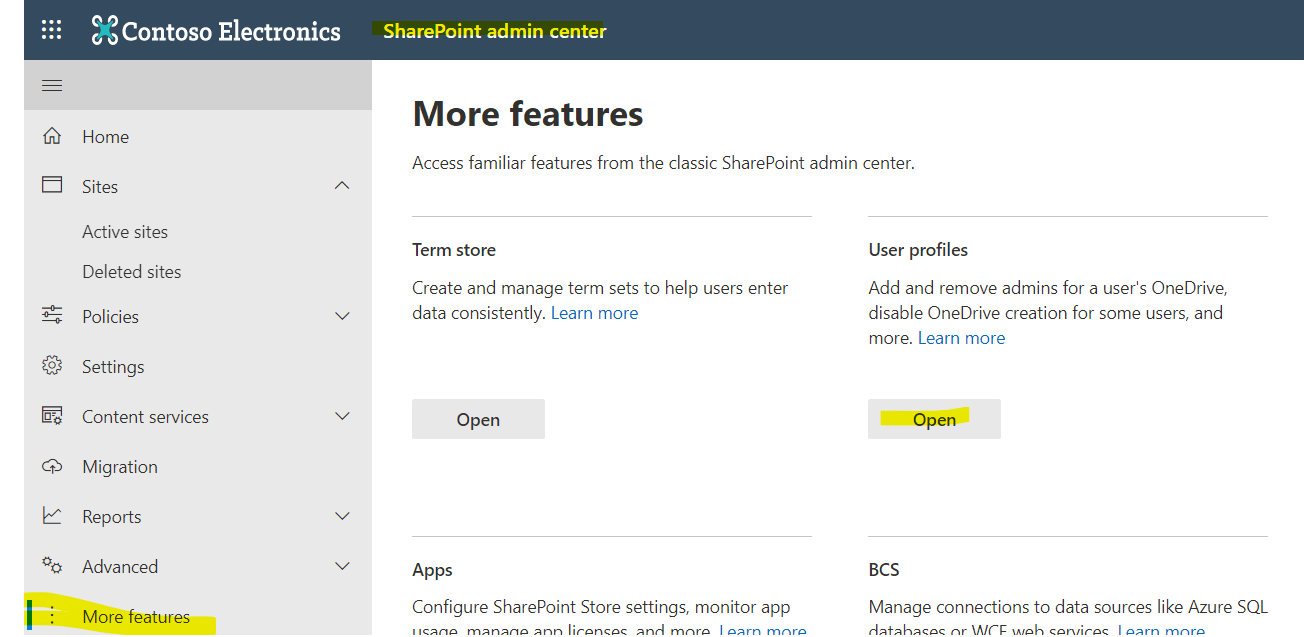Click the Apps section title
1304x637 pixels.
pos(432,570)
